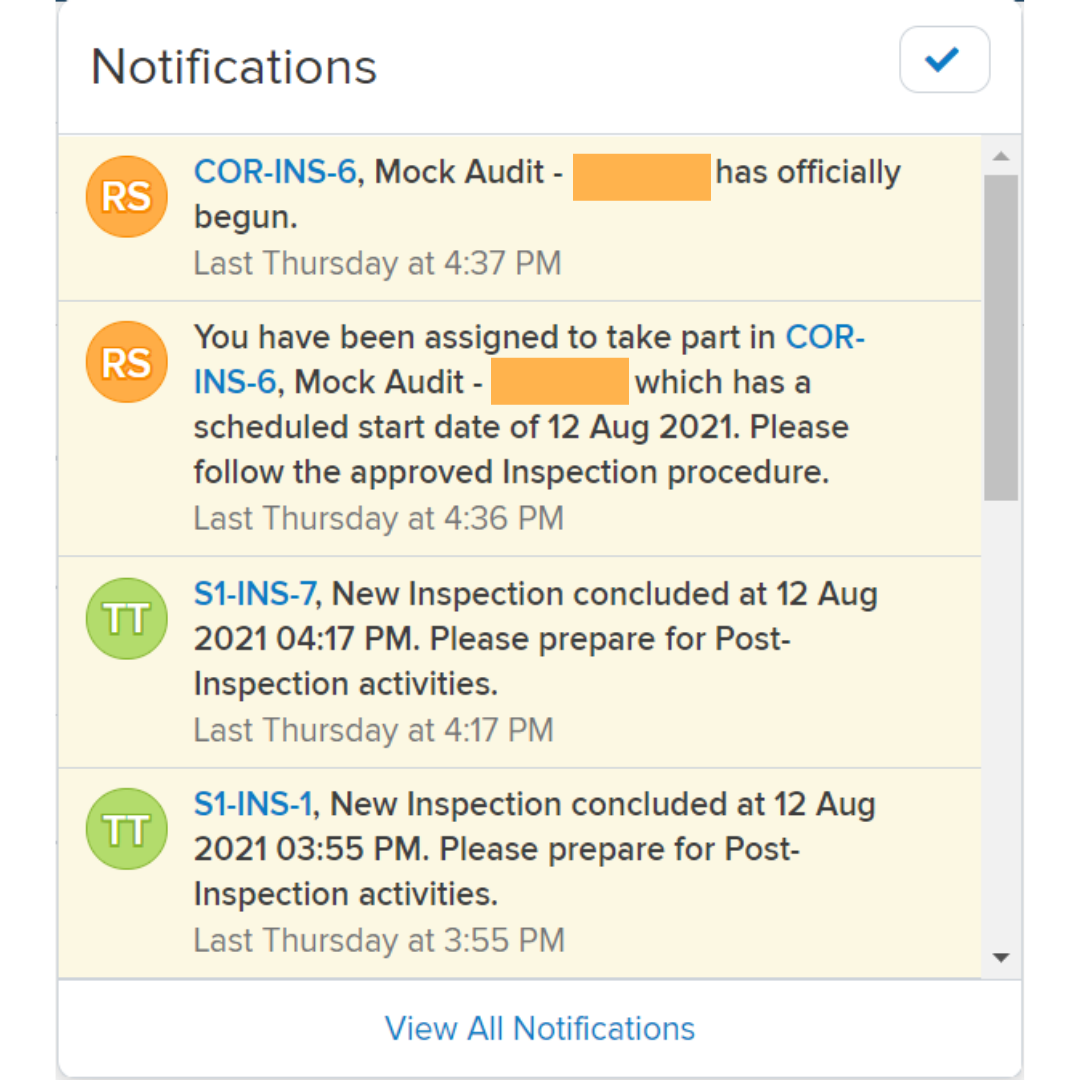Image resolution: width=1080 pixels, height=1080 pixels.
Task: Open the COR-INS-6 link in first notification
Action: tap(273, 171)
